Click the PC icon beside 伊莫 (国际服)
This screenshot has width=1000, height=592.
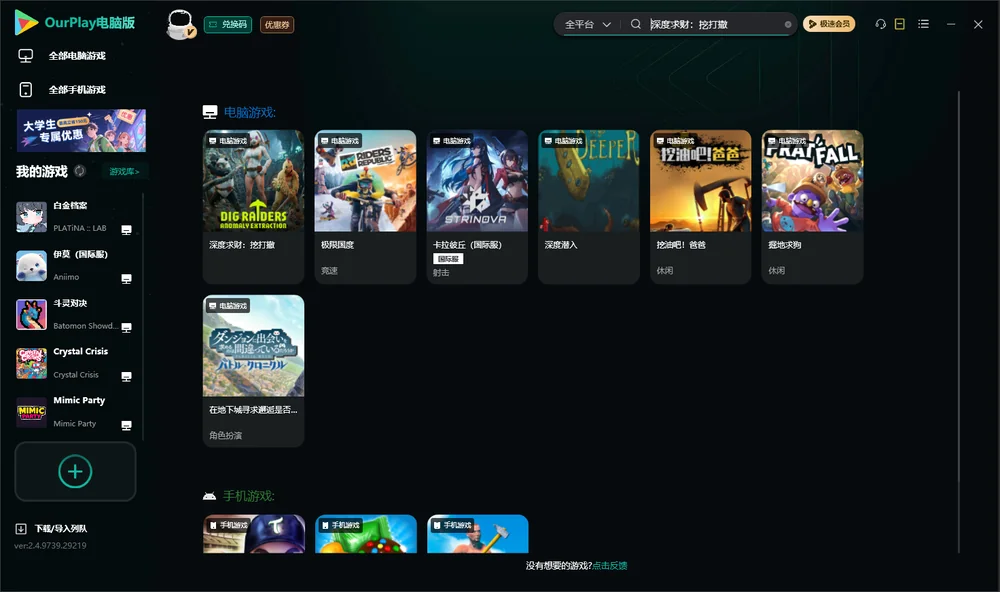[x=126, y=279]
